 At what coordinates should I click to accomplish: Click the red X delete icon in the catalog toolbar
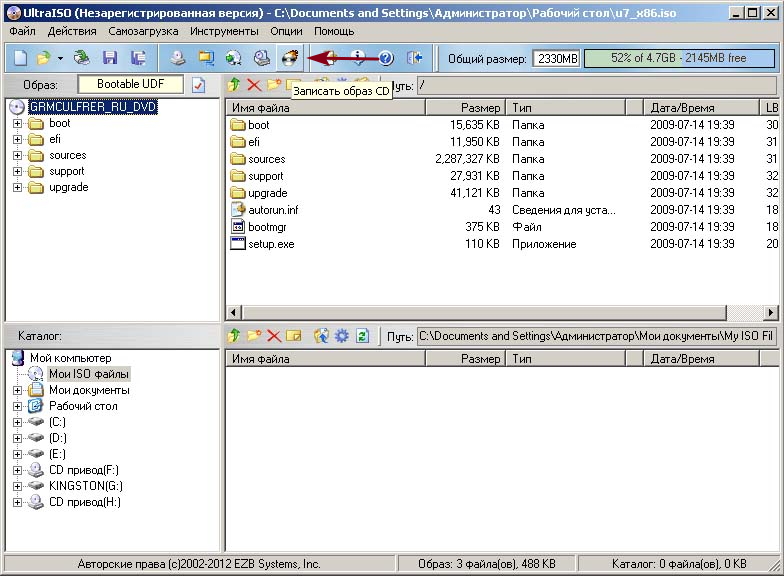pos(274,336)
